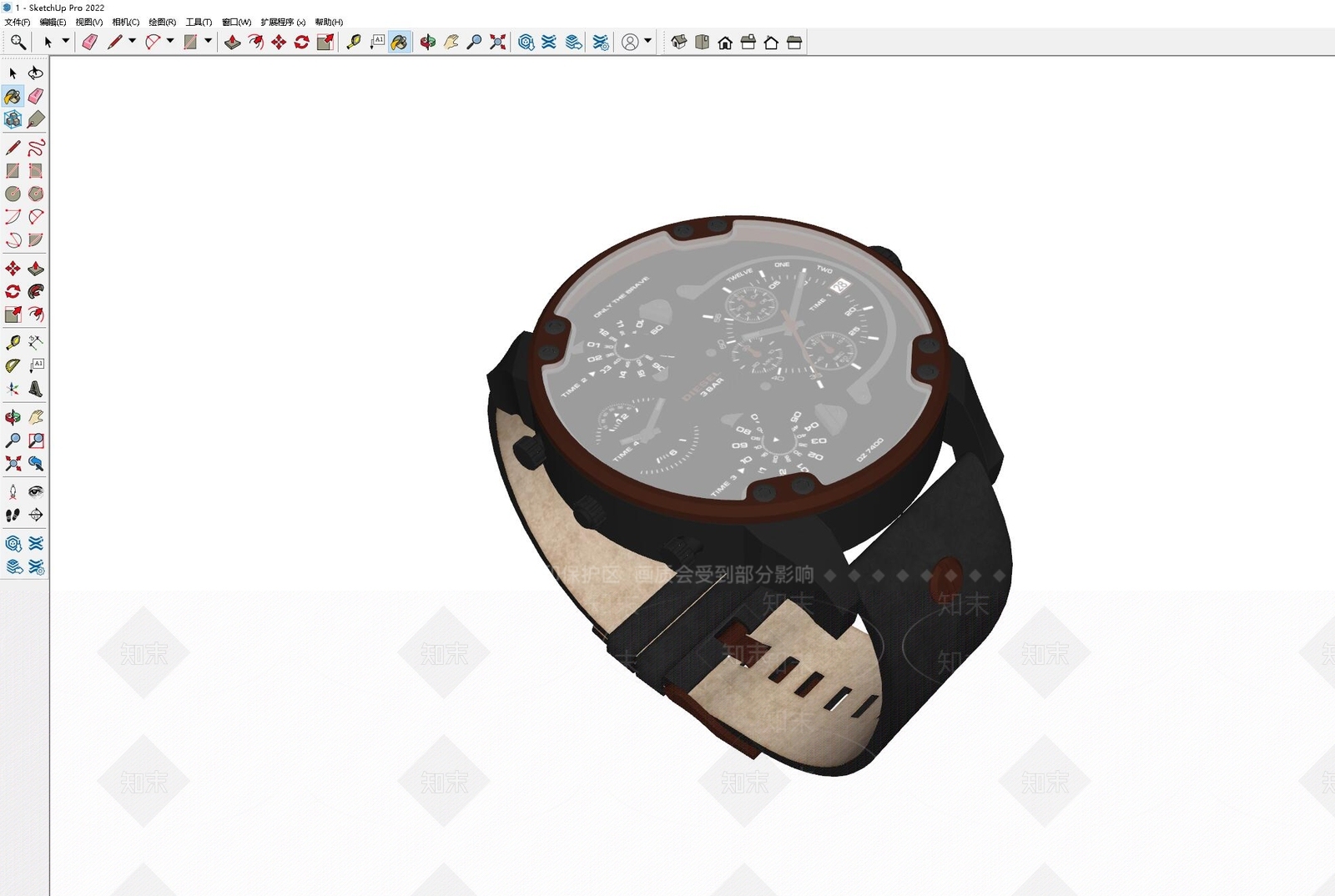Select the Circle tool in left toolbar
The width and height of the screenshot is (1335, 896).
(x=13, y=194)
